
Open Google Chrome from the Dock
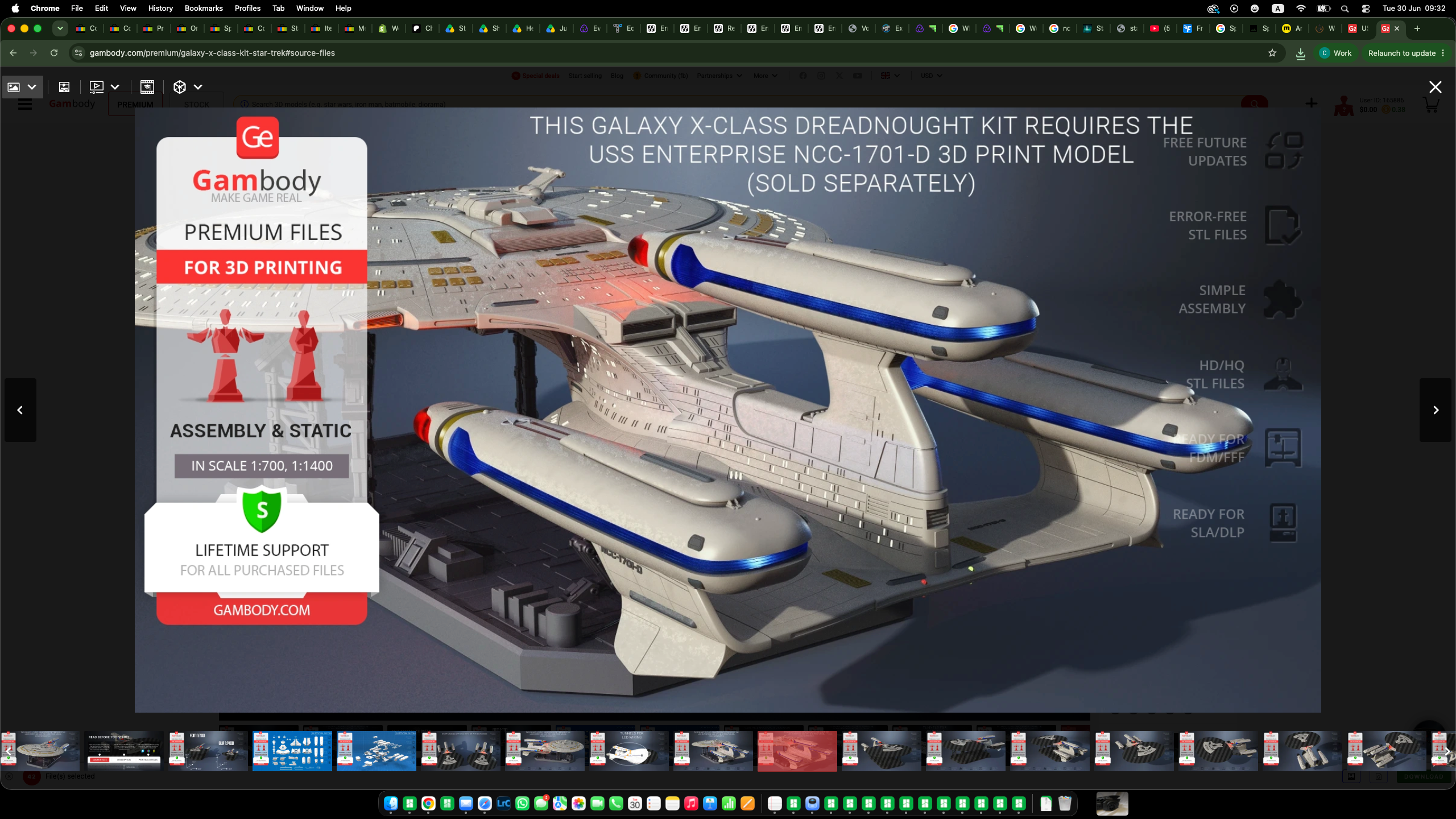pos(428,804)
